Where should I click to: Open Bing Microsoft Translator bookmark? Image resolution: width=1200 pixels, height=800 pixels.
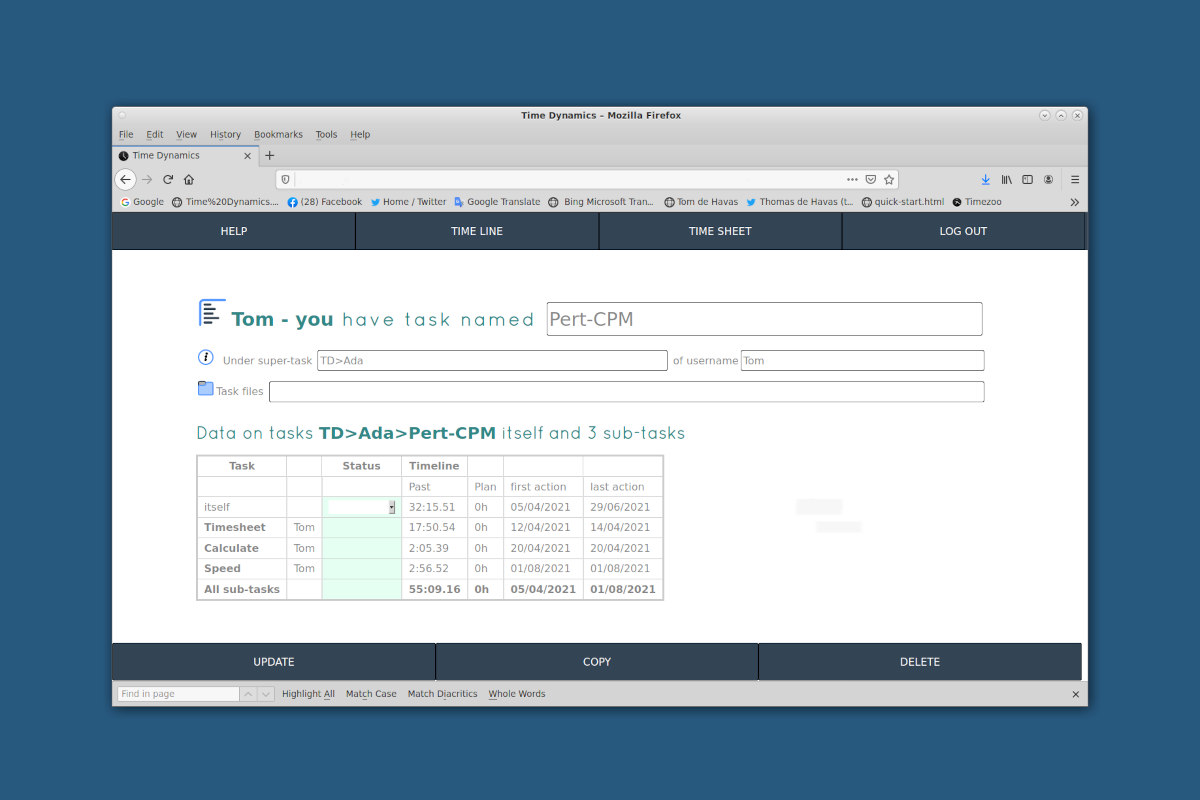(x=601, y=202)
